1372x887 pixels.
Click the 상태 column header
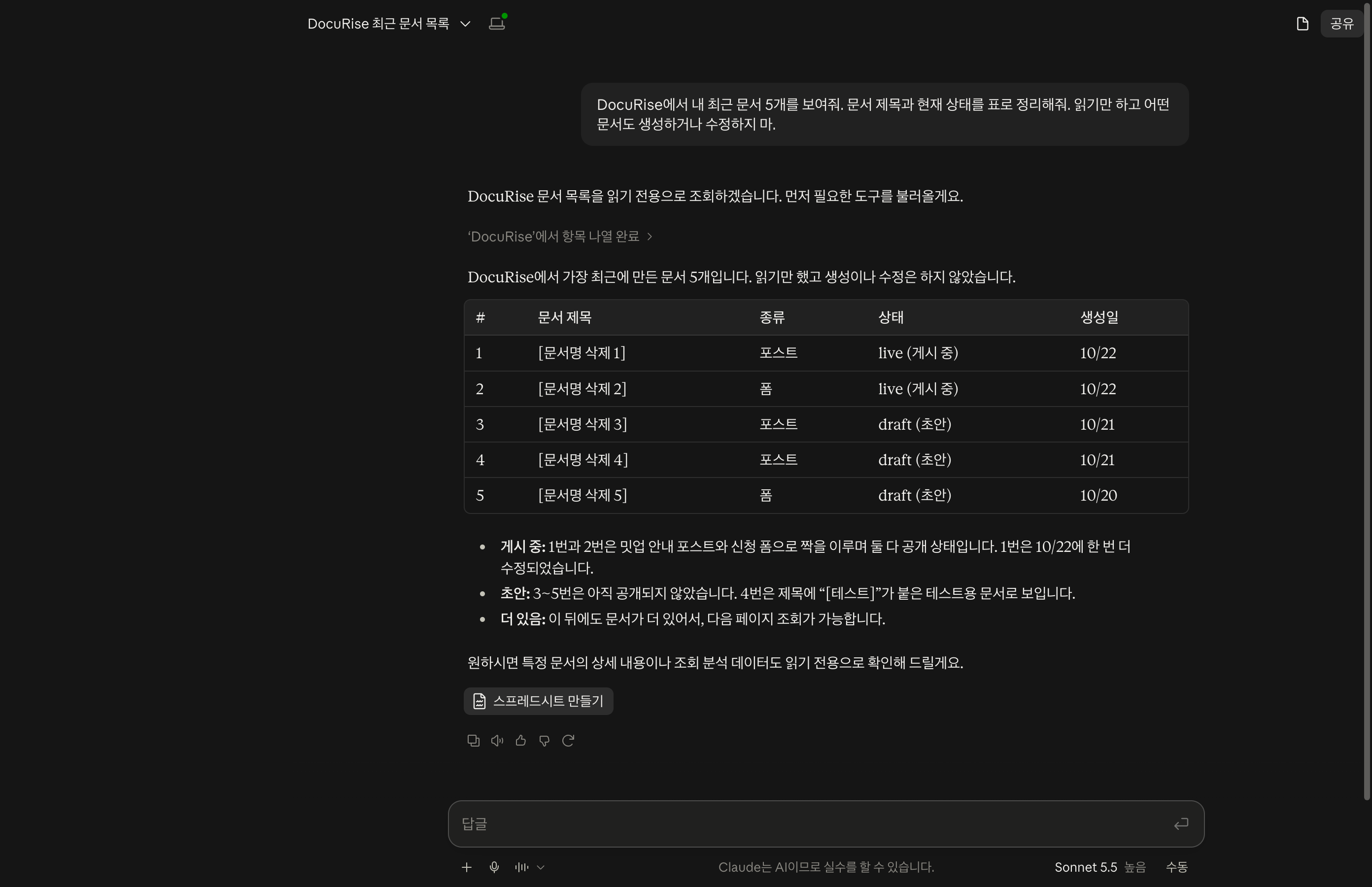(x=891, y=317)
